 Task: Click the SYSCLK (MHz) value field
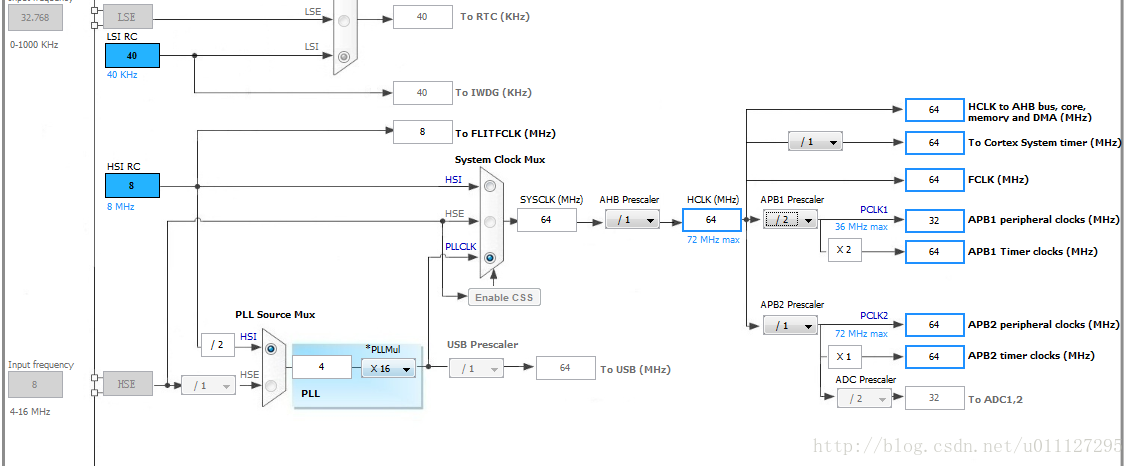click(547, 219)
